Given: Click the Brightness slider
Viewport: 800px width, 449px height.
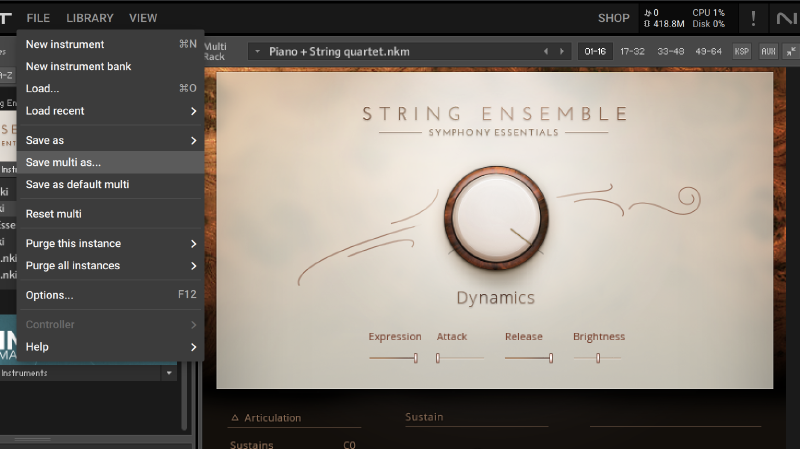Looking at the screenshot, I should pyautogui.click(x=597, y=358).
